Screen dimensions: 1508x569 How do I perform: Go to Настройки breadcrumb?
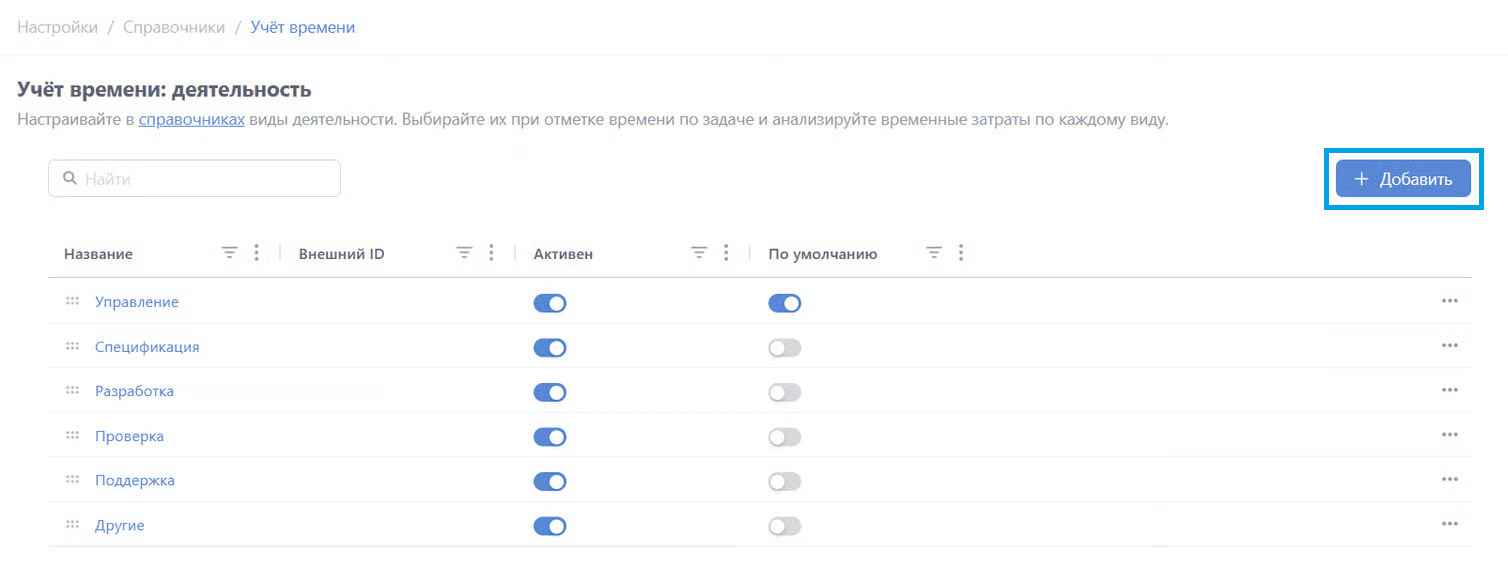[57, 27]
